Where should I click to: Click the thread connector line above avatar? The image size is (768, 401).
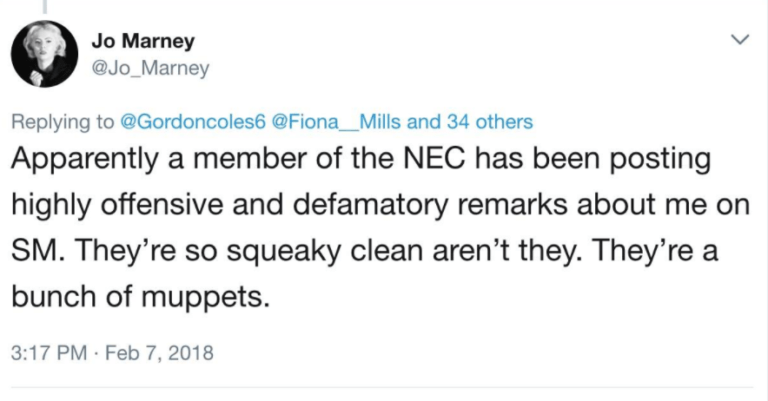coord(45,6)
